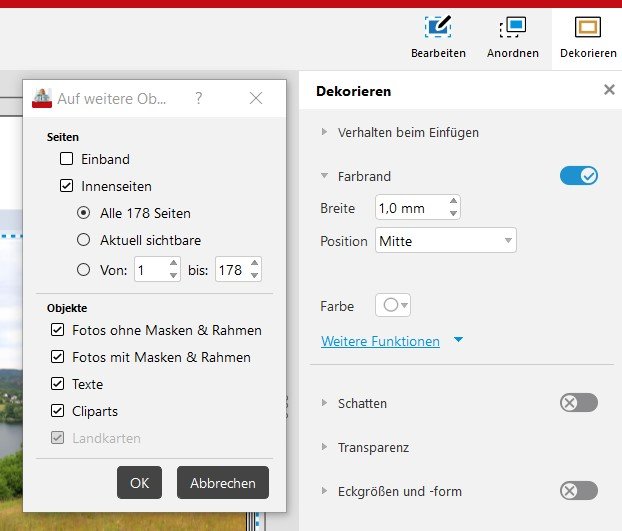The image size is (622, 531).
Task: Open the Position dropdown
Action: click(446, 240)
